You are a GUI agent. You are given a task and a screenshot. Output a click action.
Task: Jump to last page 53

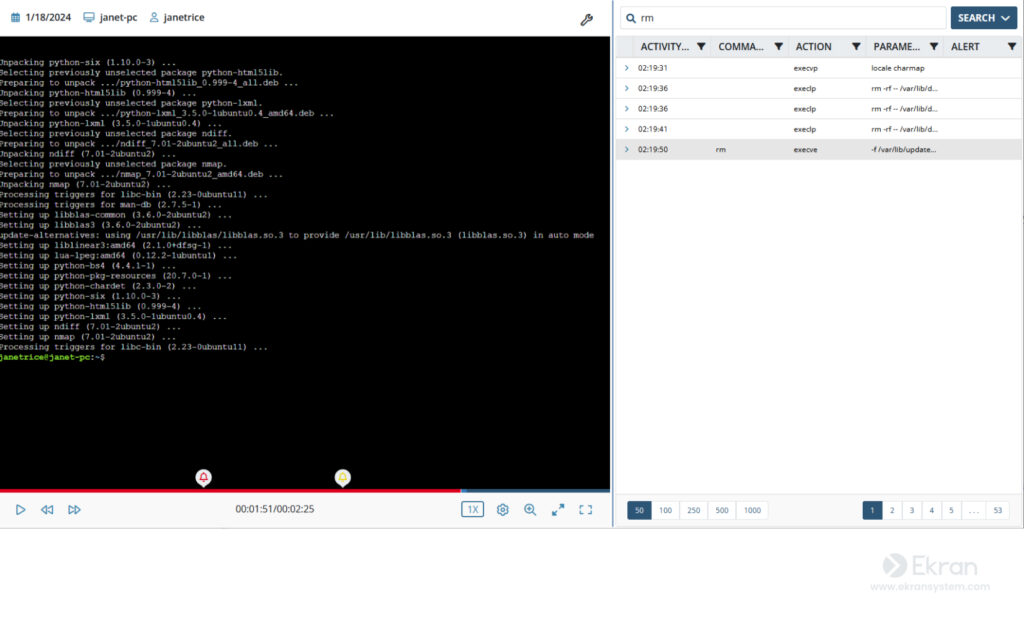pos(997,510)
